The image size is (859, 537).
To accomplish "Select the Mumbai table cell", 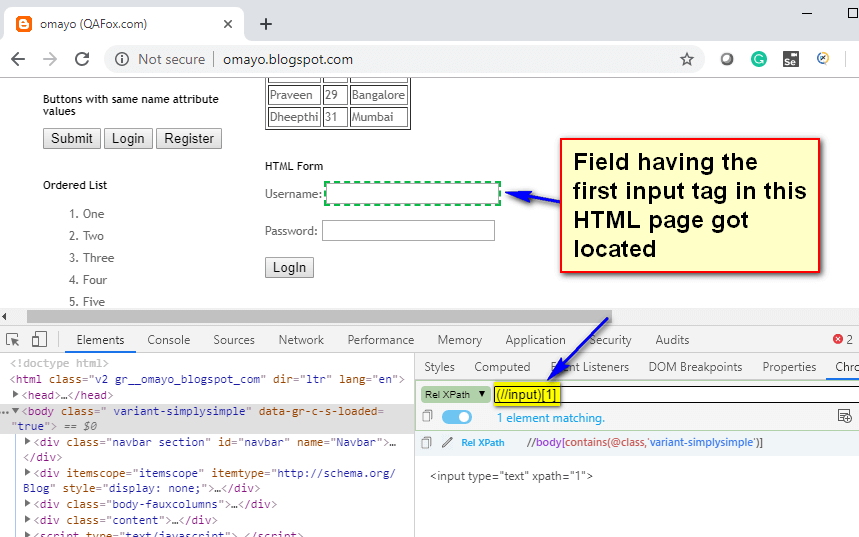I will (379, 117).
